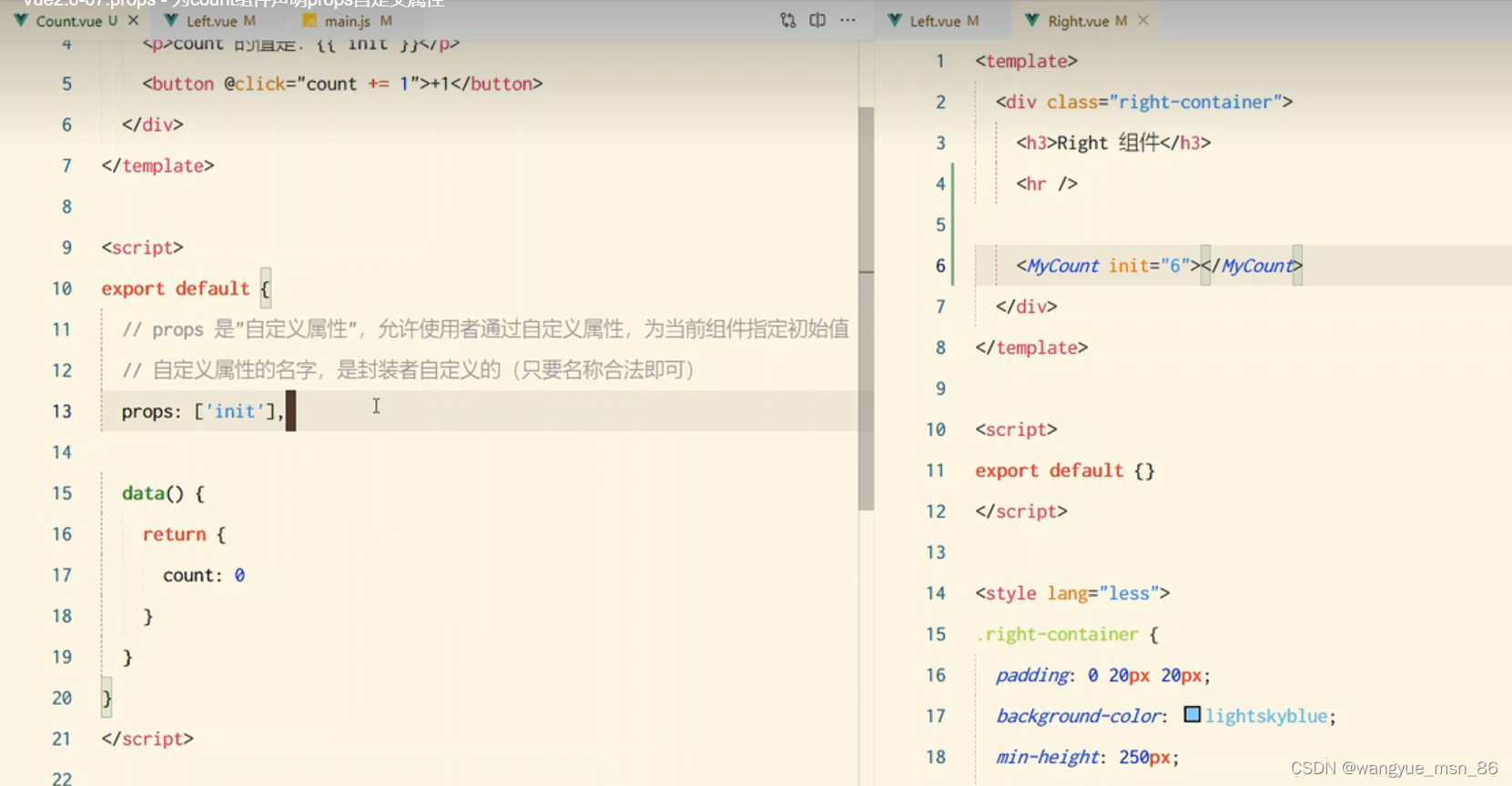This screenshot has width=1512, height=786.
Task: Click the lightskyblue color swatch
Action: (1192, 715)
